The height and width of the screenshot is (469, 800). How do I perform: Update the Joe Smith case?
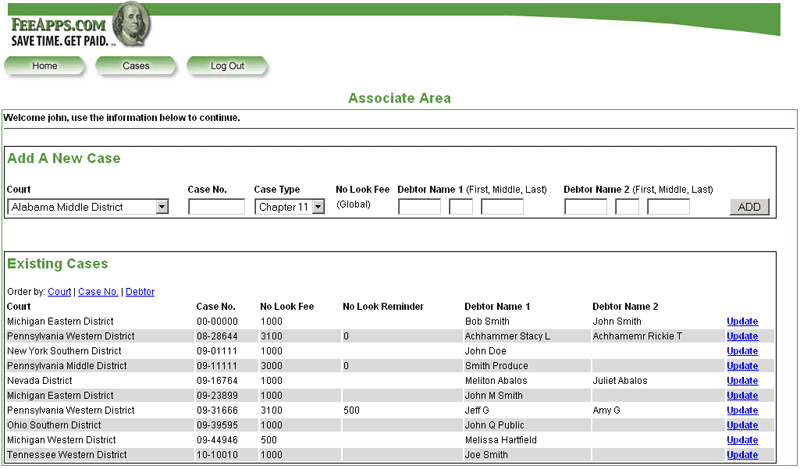tap(742, 454)
